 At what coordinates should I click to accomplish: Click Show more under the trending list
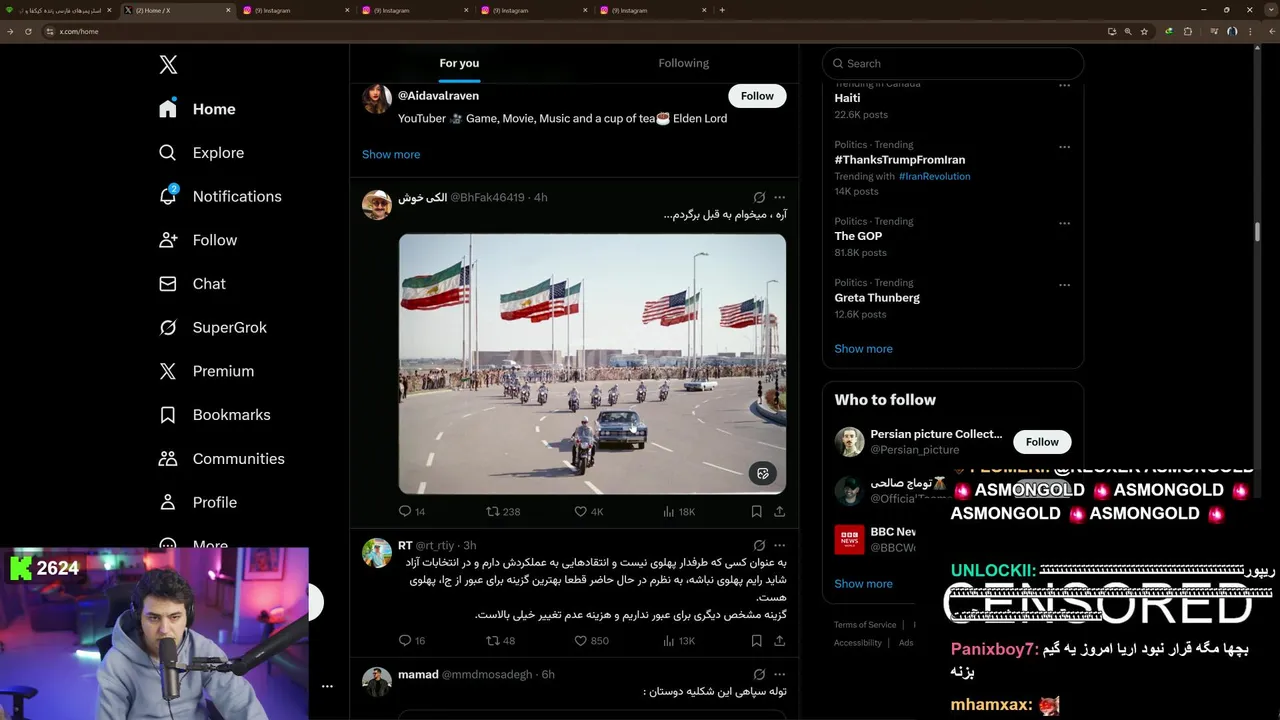point(863,349)
